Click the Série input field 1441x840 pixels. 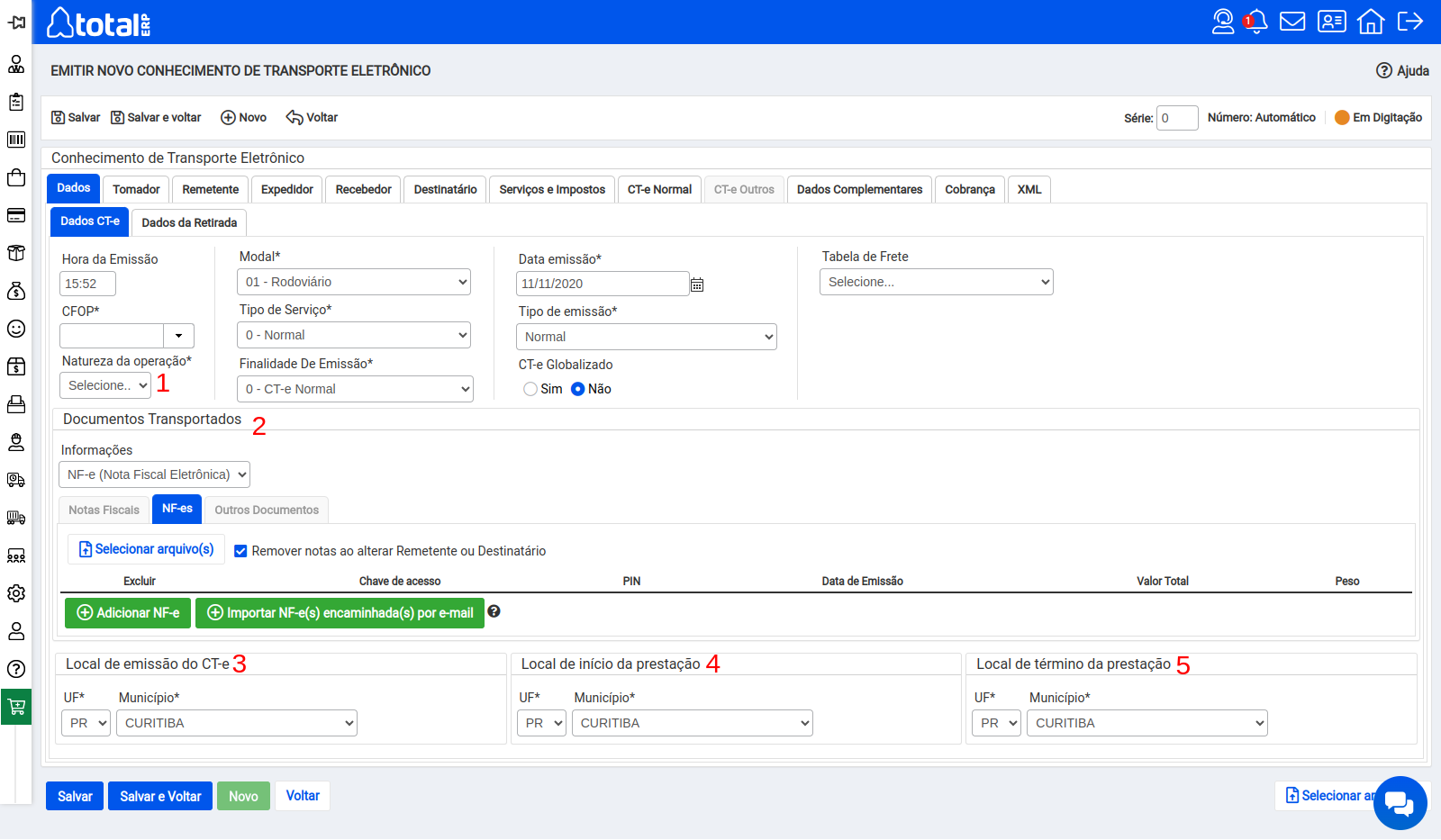coord(1177,118)
